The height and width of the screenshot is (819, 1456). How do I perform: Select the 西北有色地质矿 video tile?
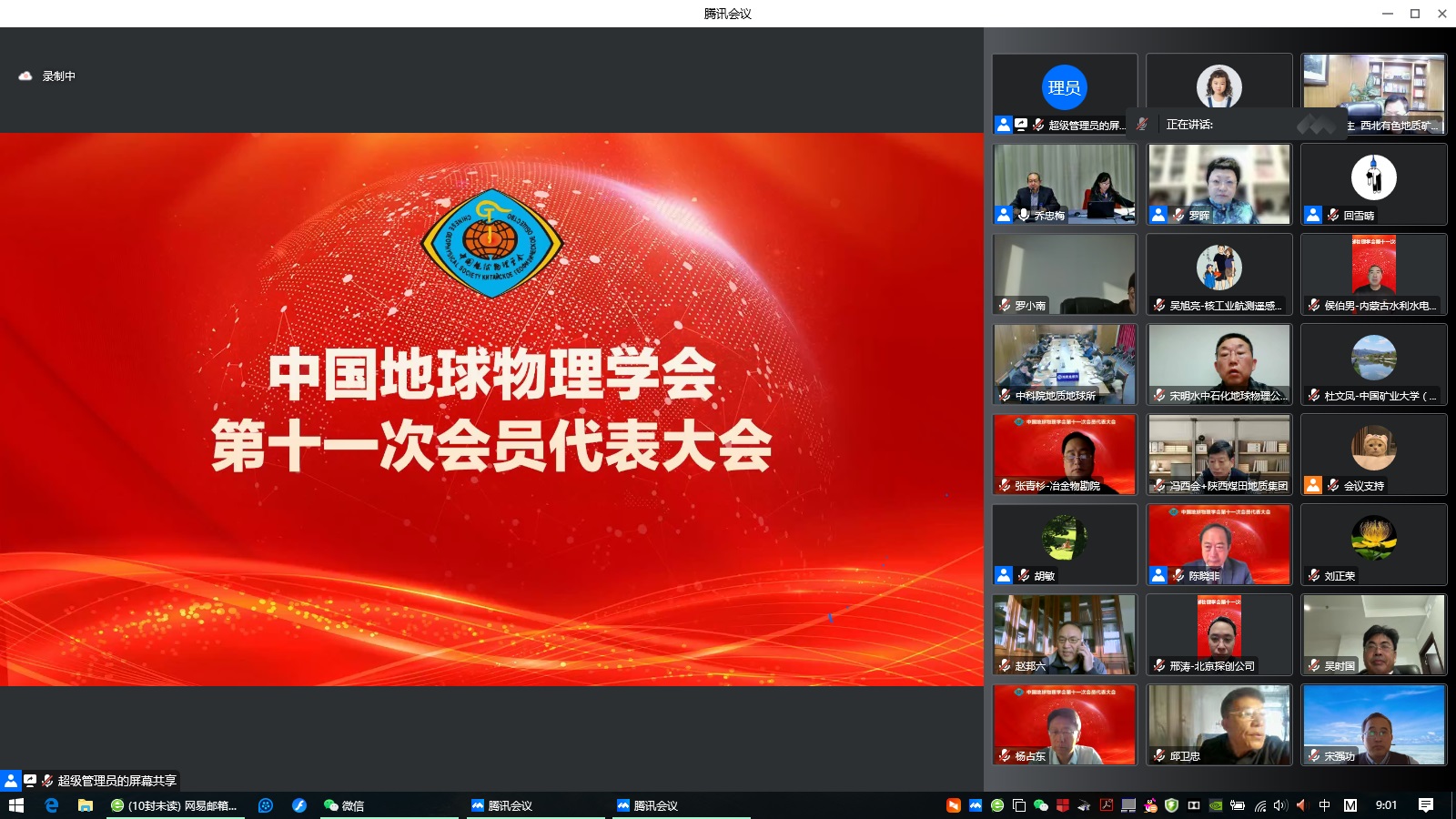(x=1374, y=94)
